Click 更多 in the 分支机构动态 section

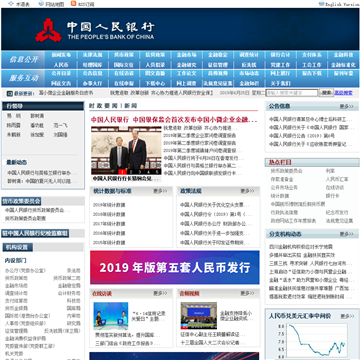coord(347,234)
